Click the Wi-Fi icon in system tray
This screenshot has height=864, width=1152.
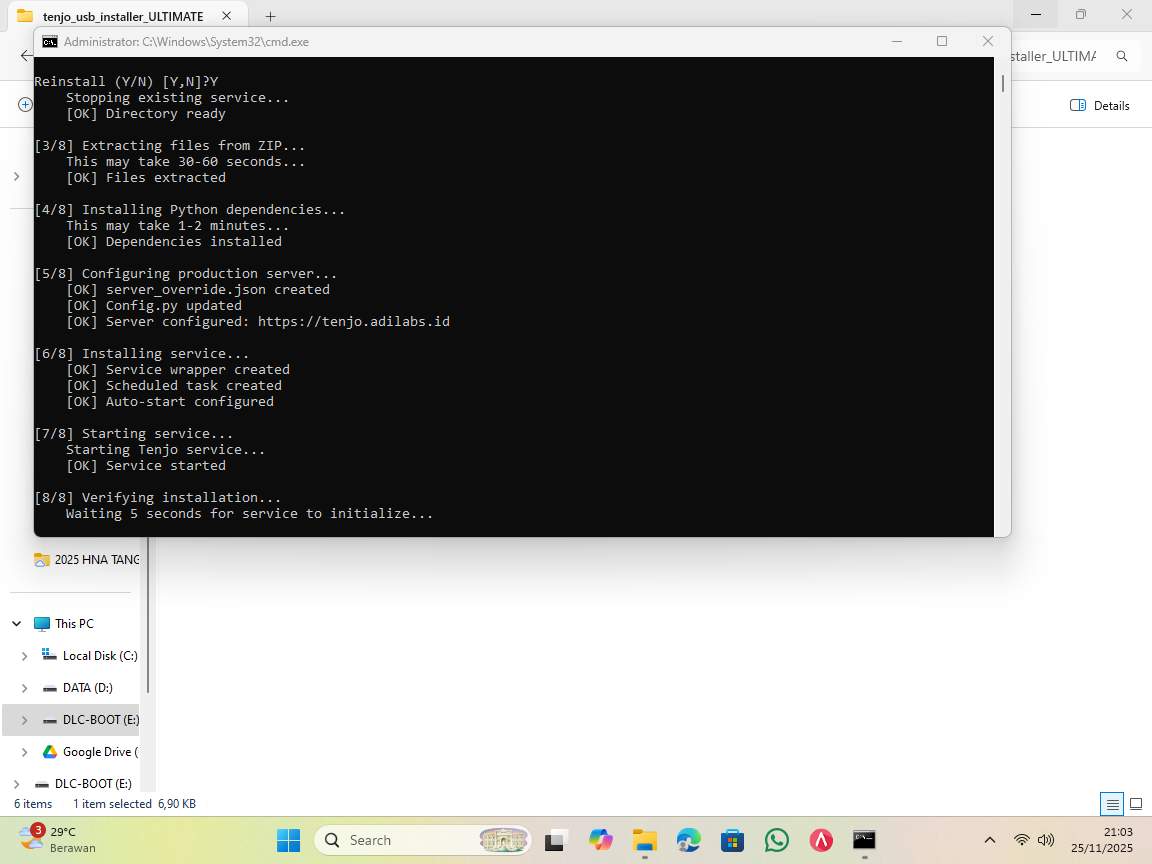click(x=1021, y=840)
